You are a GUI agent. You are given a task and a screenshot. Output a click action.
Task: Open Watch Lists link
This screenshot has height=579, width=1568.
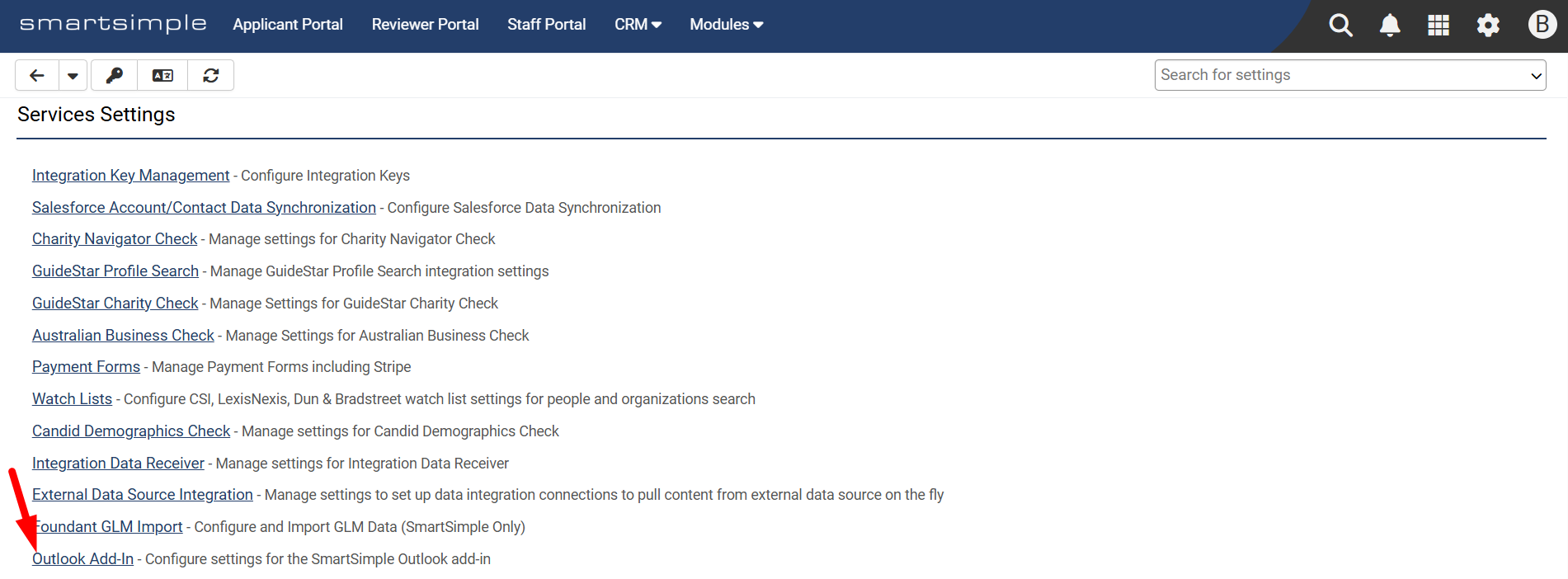click(x=72, y=399)
